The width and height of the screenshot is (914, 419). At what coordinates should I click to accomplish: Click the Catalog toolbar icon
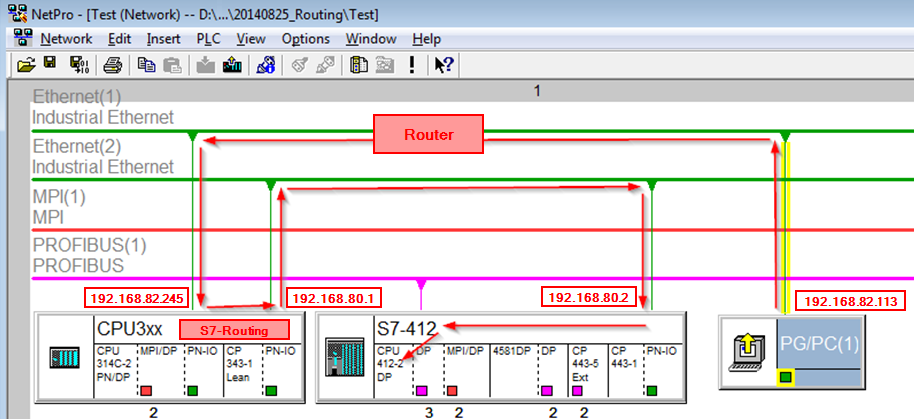coord(360,65)
